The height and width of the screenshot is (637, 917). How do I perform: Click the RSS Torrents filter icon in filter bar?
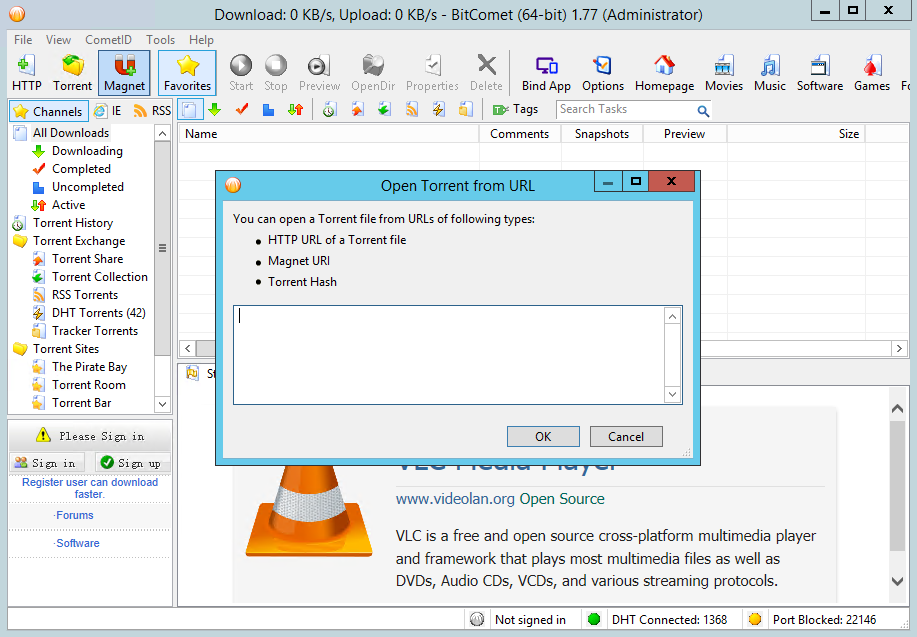coord(412,109)
